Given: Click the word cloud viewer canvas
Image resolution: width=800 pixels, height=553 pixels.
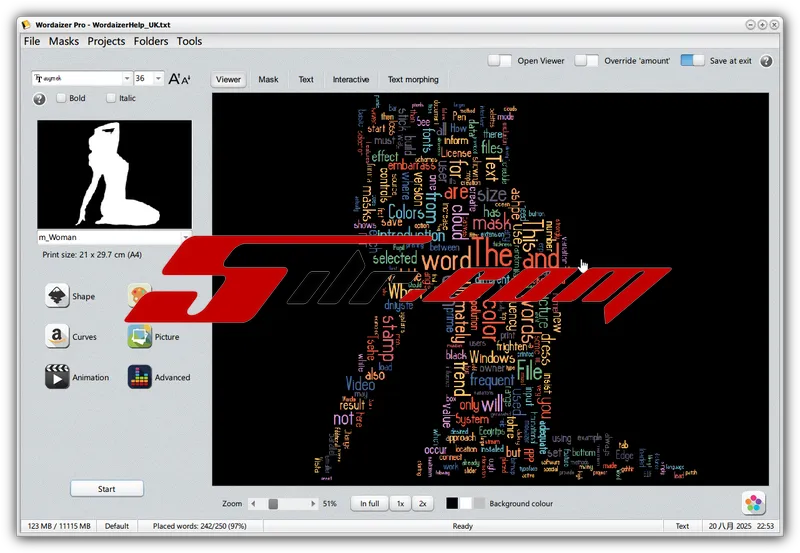Looking at the screenshot, I should (x=490, y=289).
